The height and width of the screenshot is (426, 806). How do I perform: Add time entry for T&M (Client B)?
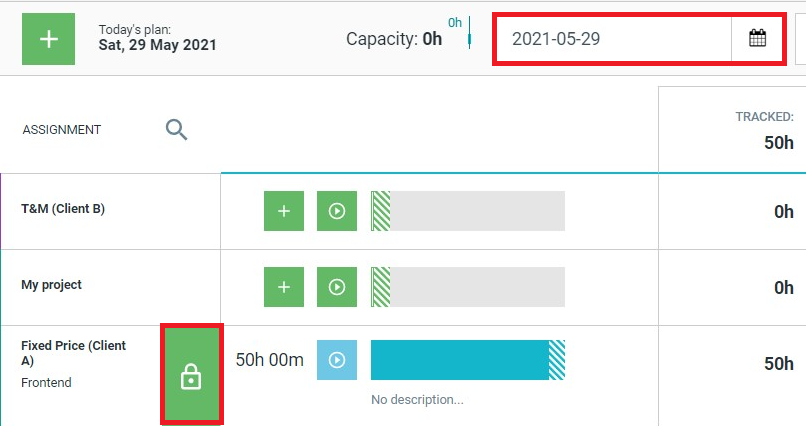point(284,211)
